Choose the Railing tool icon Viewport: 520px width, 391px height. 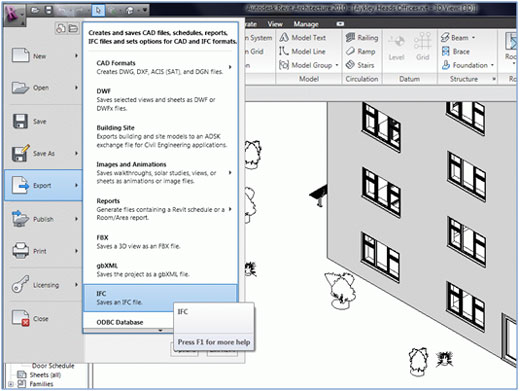tap(350, 37)
